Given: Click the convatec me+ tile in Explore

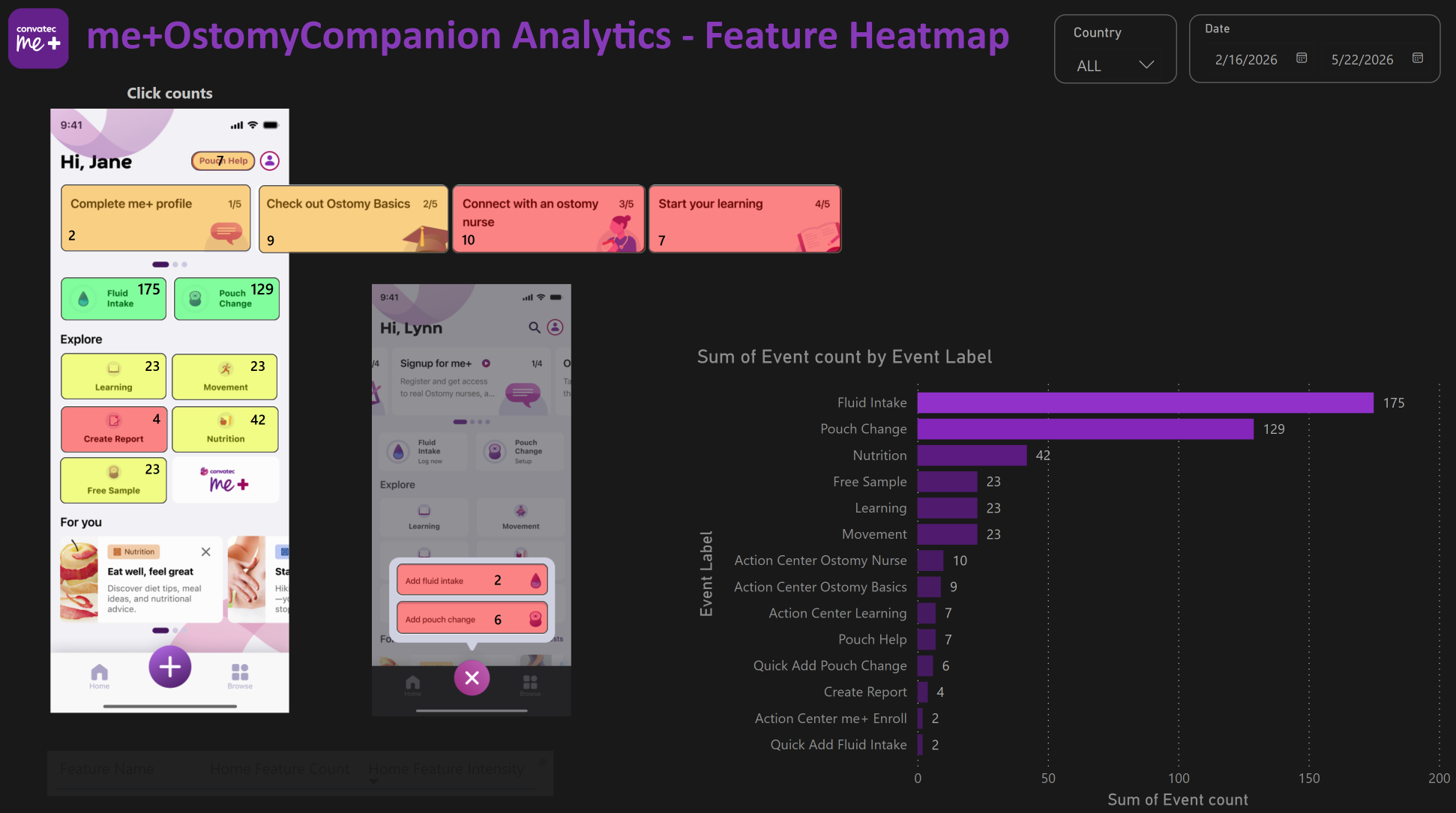Looking at the screenshot, I should [x=226, y=480].
